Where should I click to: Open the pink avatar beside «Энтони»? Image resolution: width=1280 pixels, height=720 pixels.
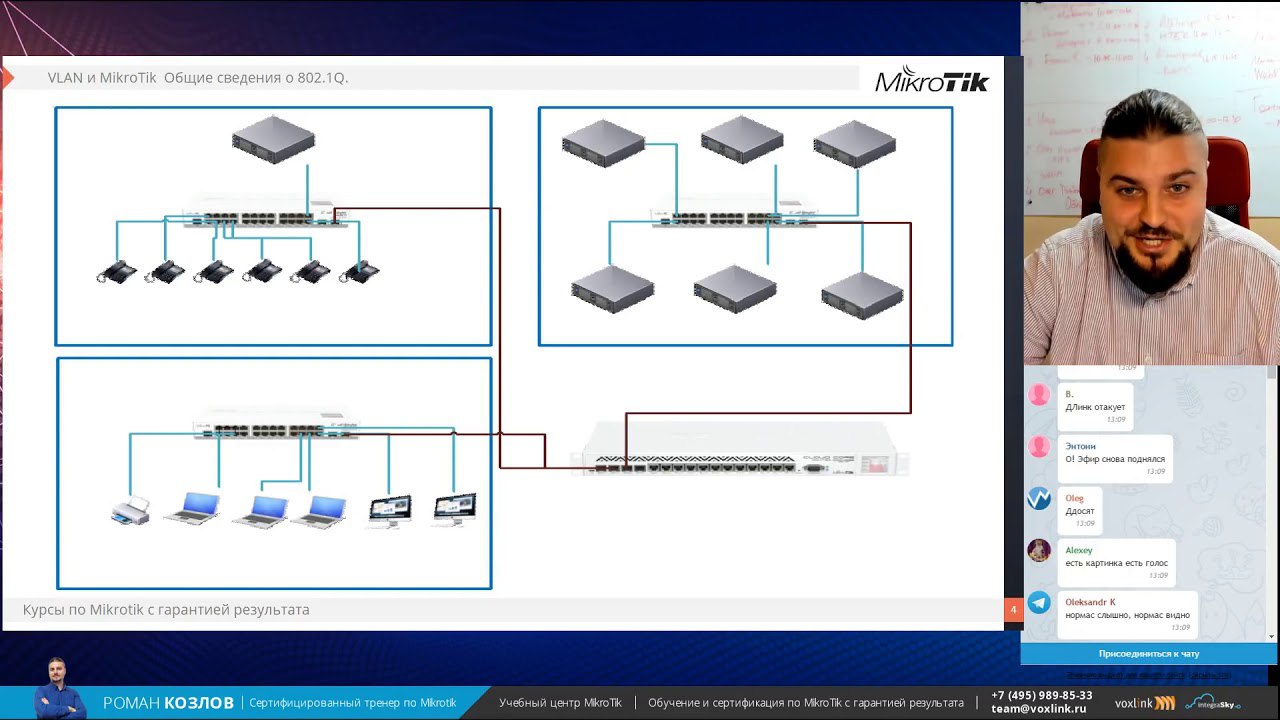[x=1039, y=446]
